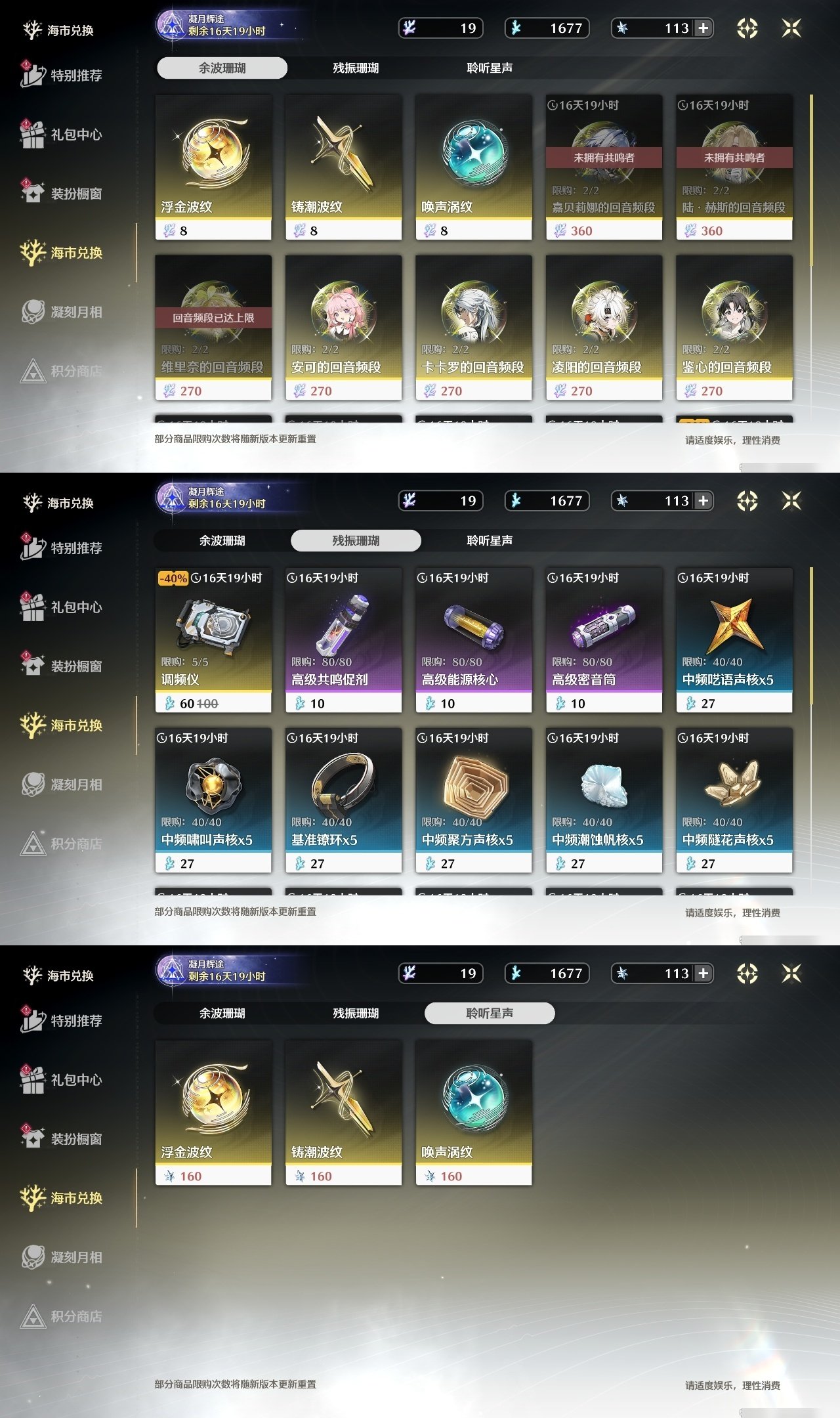This screenshot has width=840, height=1418.
Task: Select the 安可的回音频段 item card
Action: tap(343, 328)
